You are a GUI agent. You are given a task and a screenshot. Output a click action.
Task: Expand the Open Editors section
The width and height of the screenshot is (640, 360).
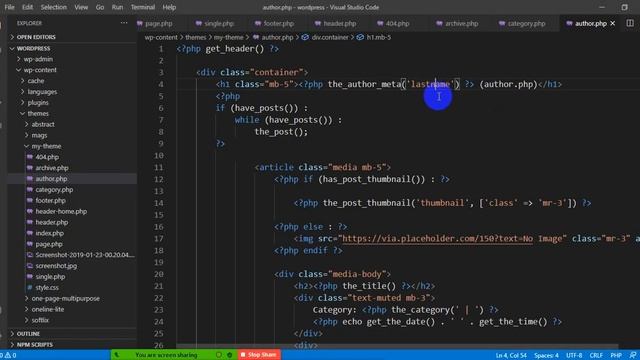point(36,37)
